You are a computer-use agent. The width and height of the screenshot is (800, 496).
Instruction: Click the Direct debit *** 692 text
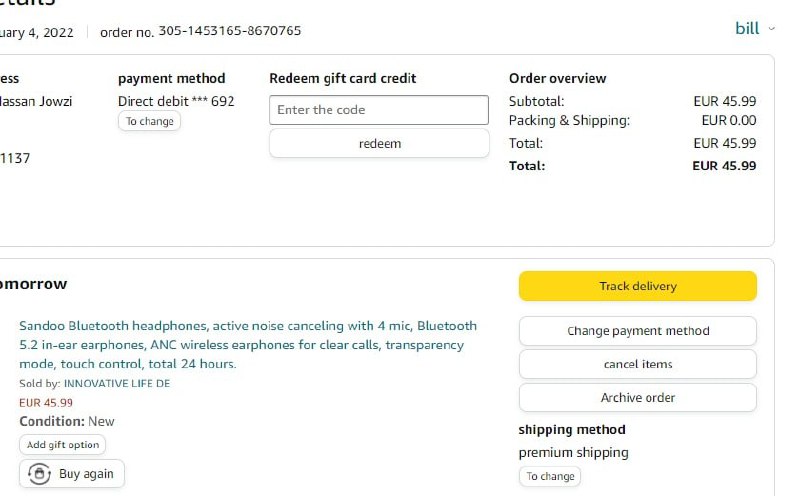click(x=176, y=101)
